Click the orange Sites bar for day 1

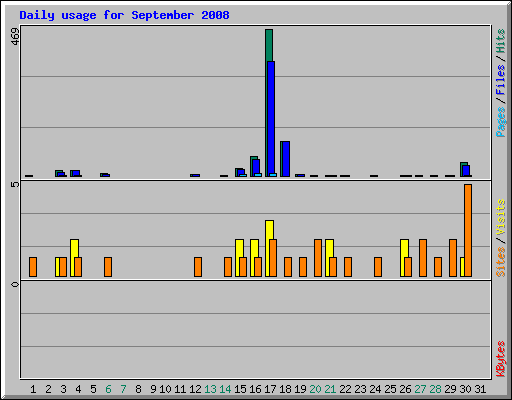(33, 267)
